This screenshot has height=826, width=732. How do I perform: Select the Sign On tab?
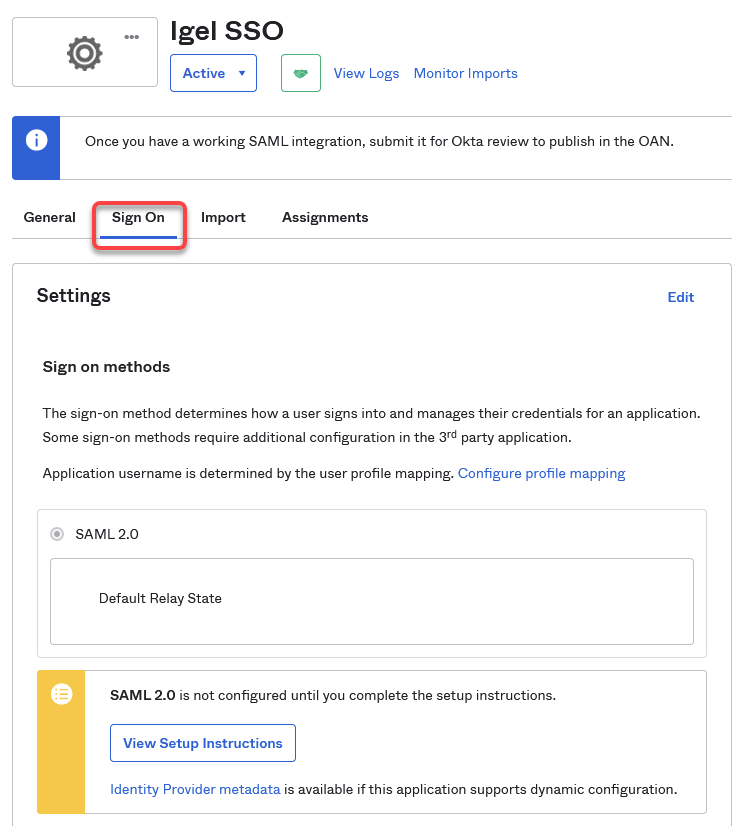pyautogui.click(x=138, y=217)
